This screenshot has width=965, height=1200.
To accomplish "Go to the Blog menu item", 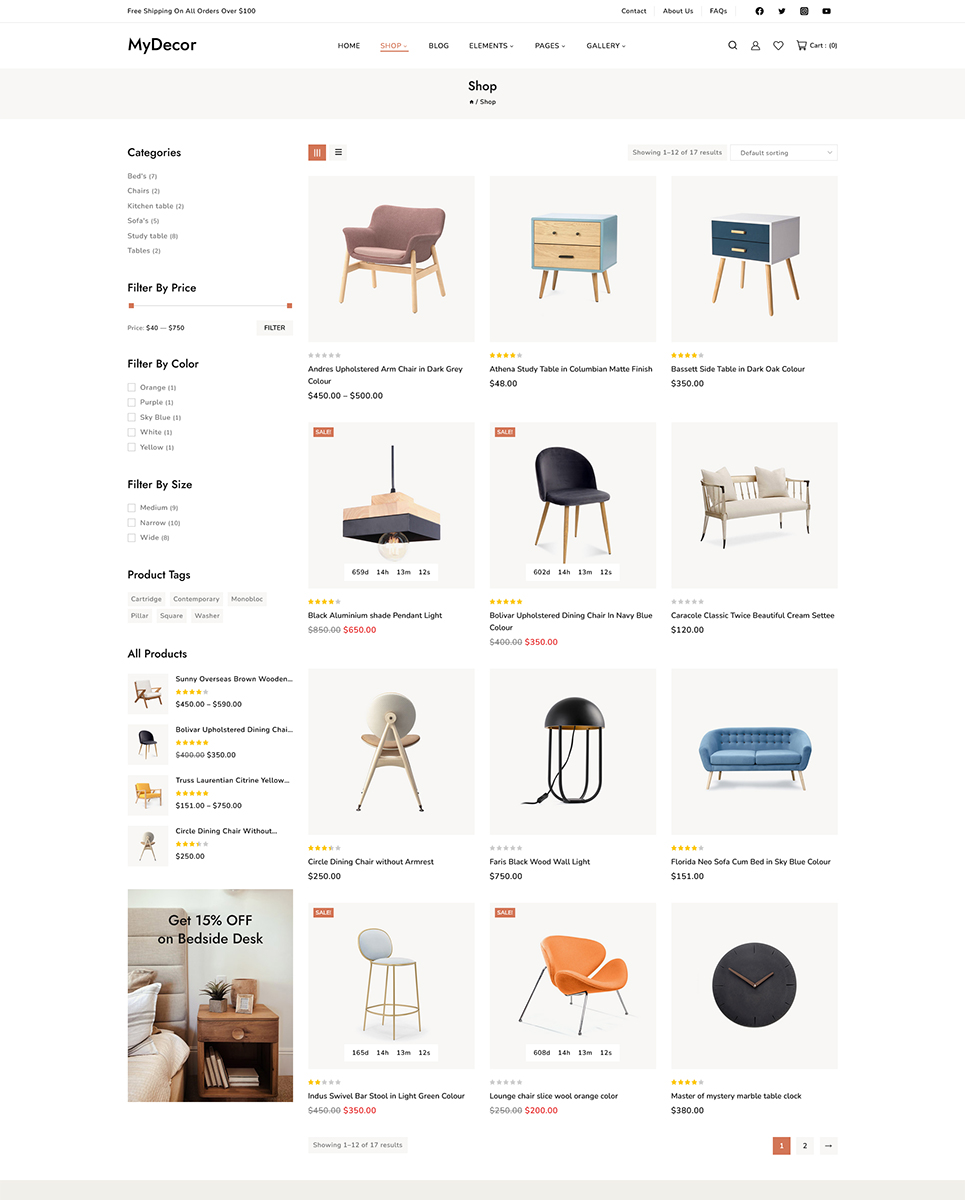I will click(438, 45).
